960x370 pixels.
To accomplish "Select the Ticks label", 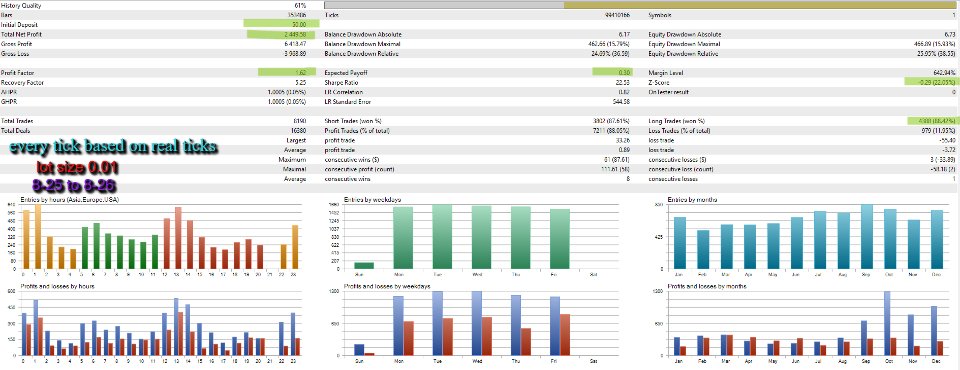I will tap(331, 15).
